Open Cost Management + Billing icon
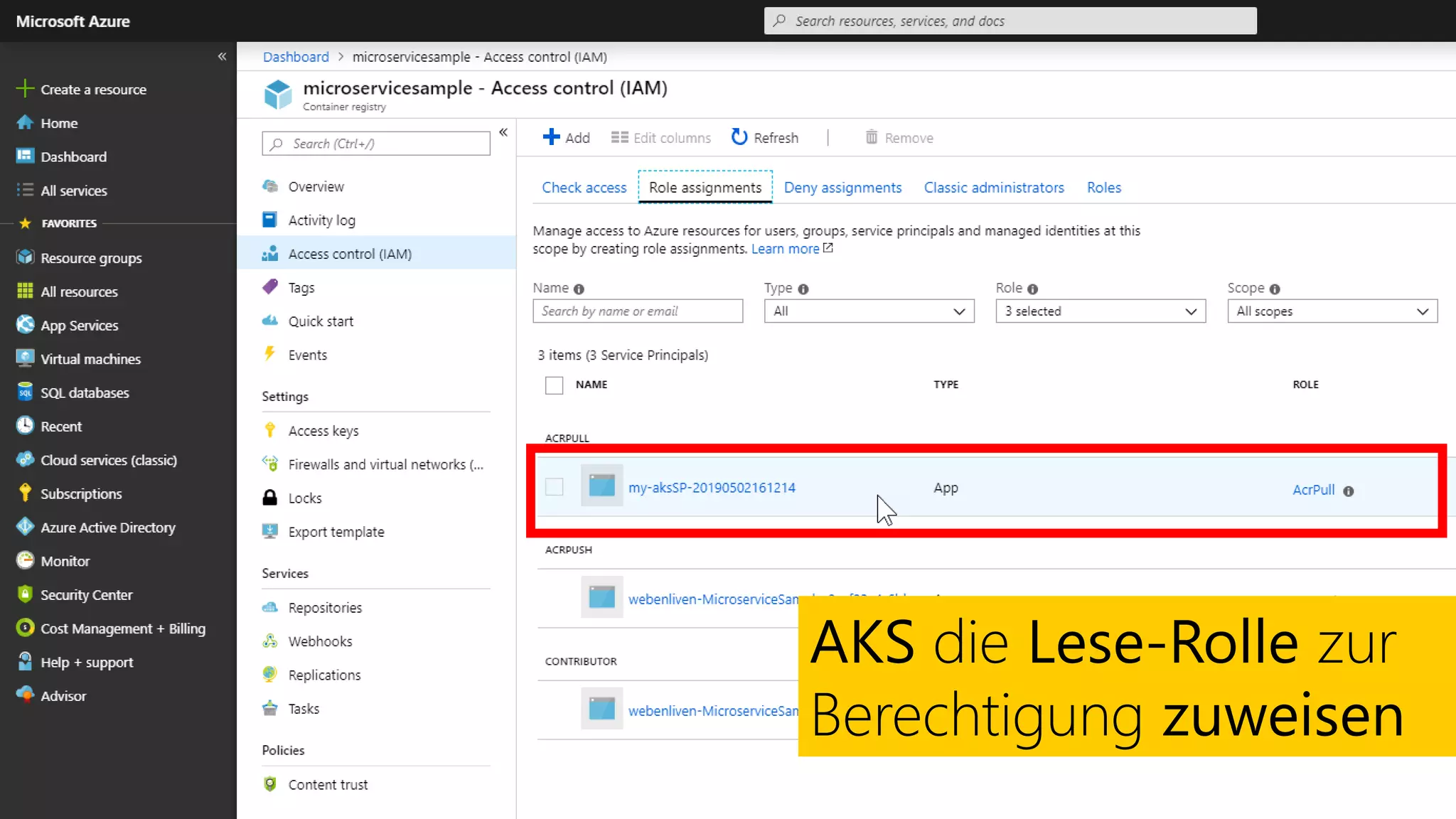The height and width of the screenshot is (819, 1456). [25, 628]
